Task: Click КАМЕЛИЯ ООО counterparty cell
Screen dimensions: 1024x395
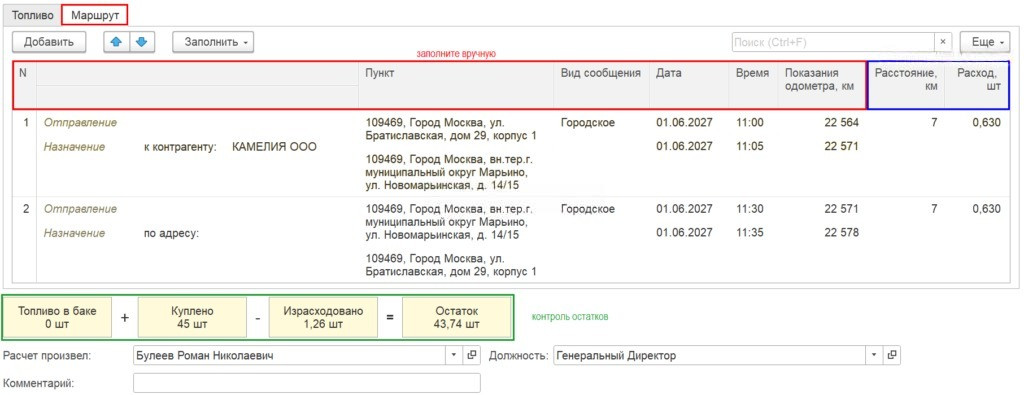Action: (274, 147)
